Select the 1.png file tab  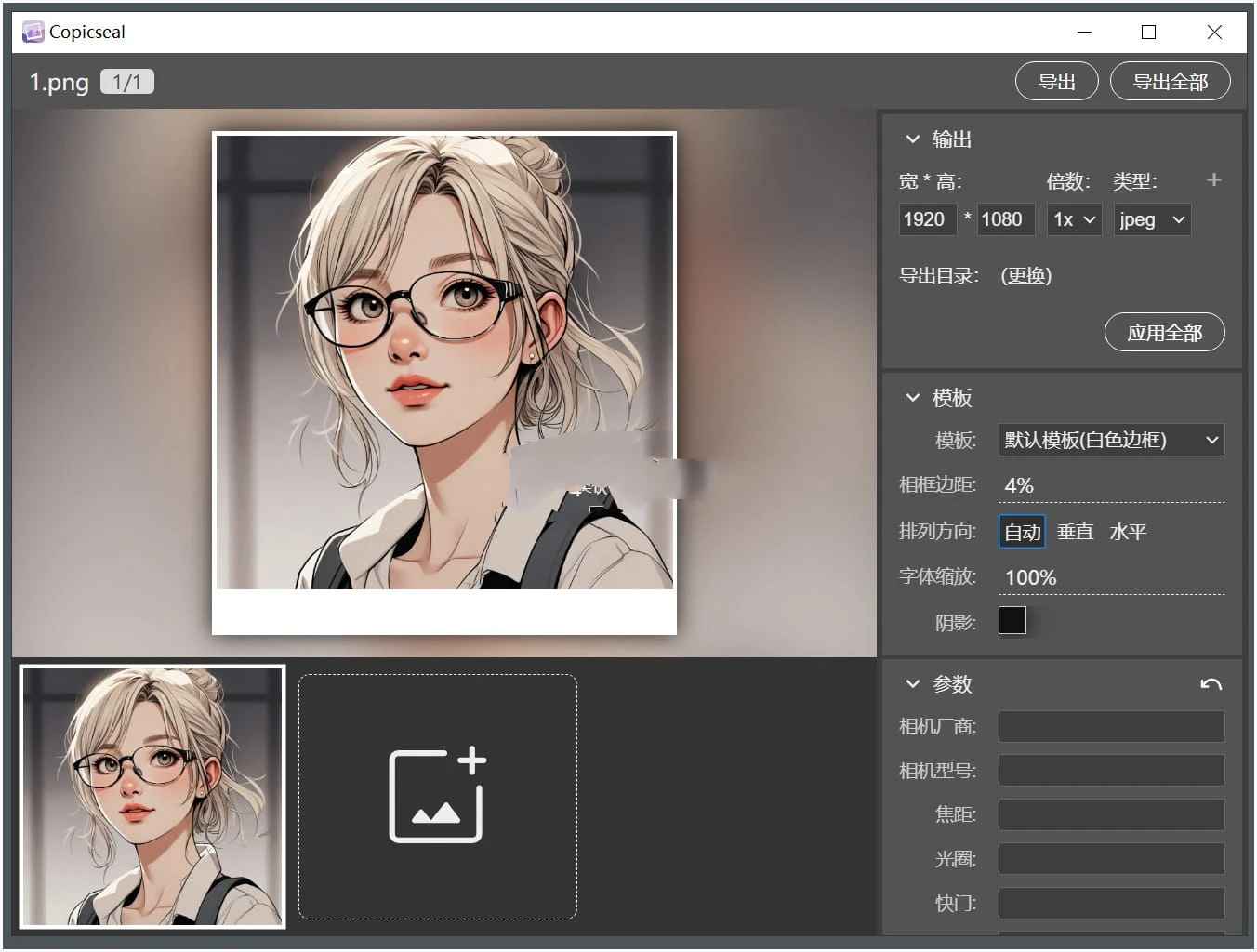click(x=58, y=82)
